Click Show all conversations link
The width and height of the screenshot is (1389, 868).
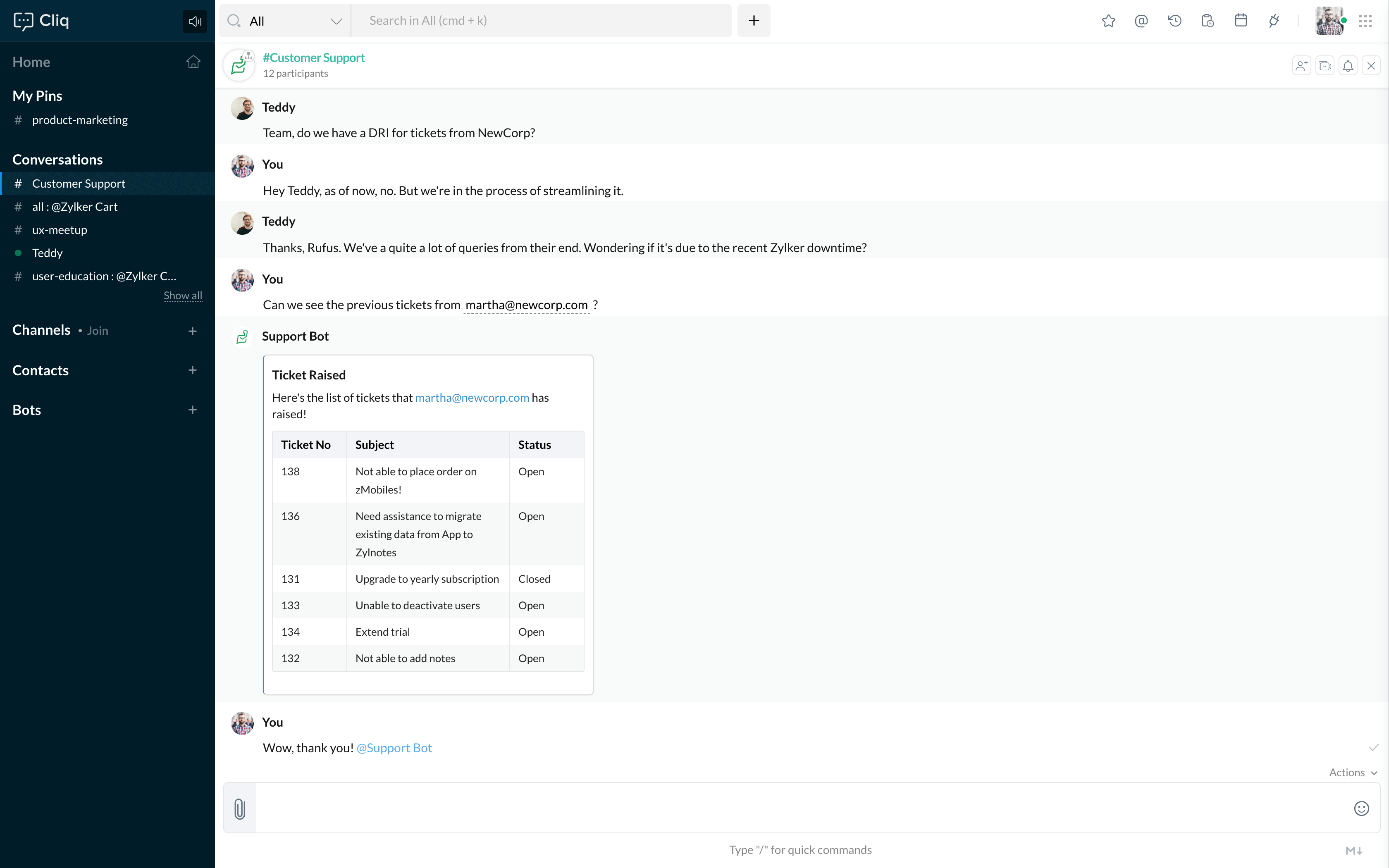click(x=183, y=296)
